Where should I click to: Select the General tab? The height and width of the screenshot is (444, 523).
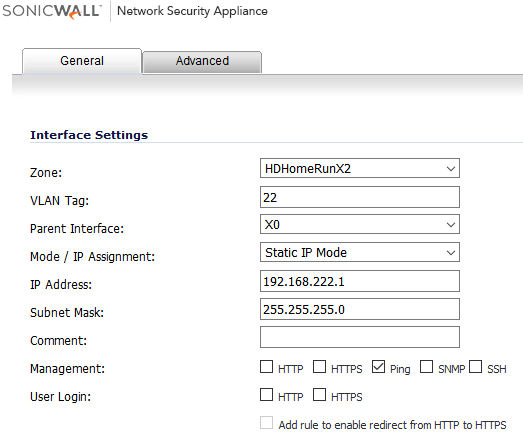point(82,61)
